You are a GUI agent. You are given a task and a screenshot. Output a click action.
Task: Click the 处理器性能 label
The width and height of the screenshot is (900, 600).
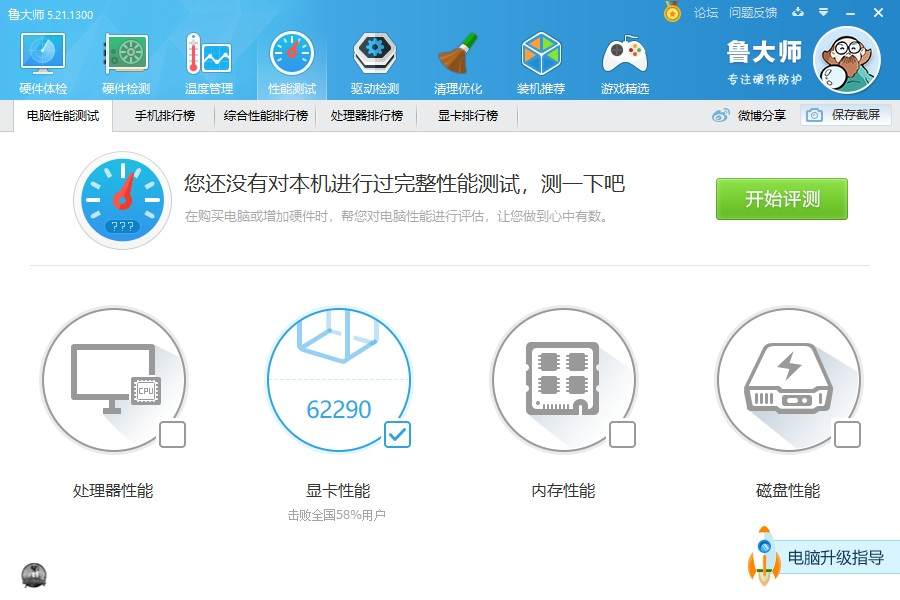[x=113, y=491]
